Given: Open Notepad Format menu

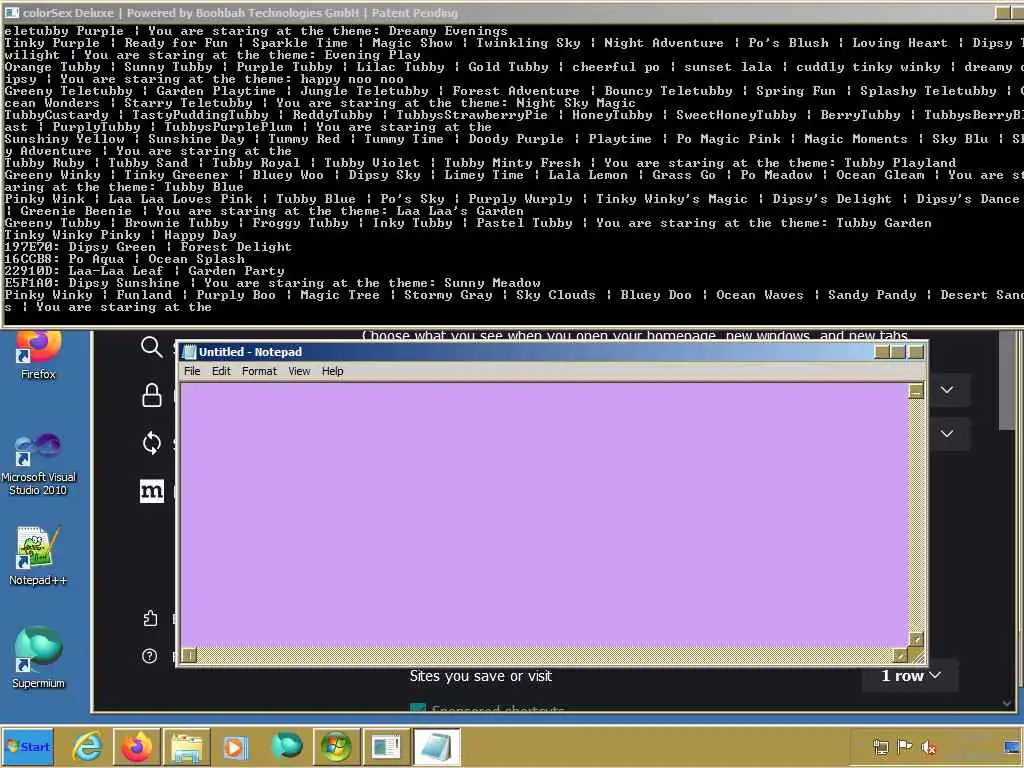Looking at the screenshot, I should 259,371.
